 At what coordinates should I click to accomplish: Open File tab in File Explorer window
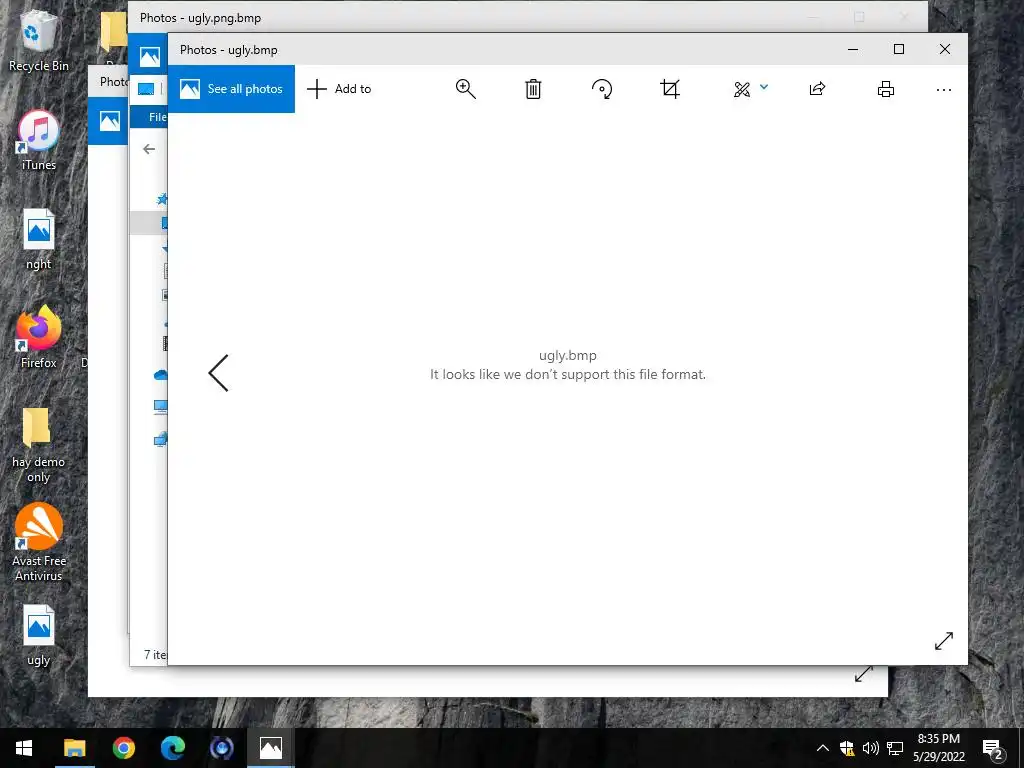click(x=157, y=117)
